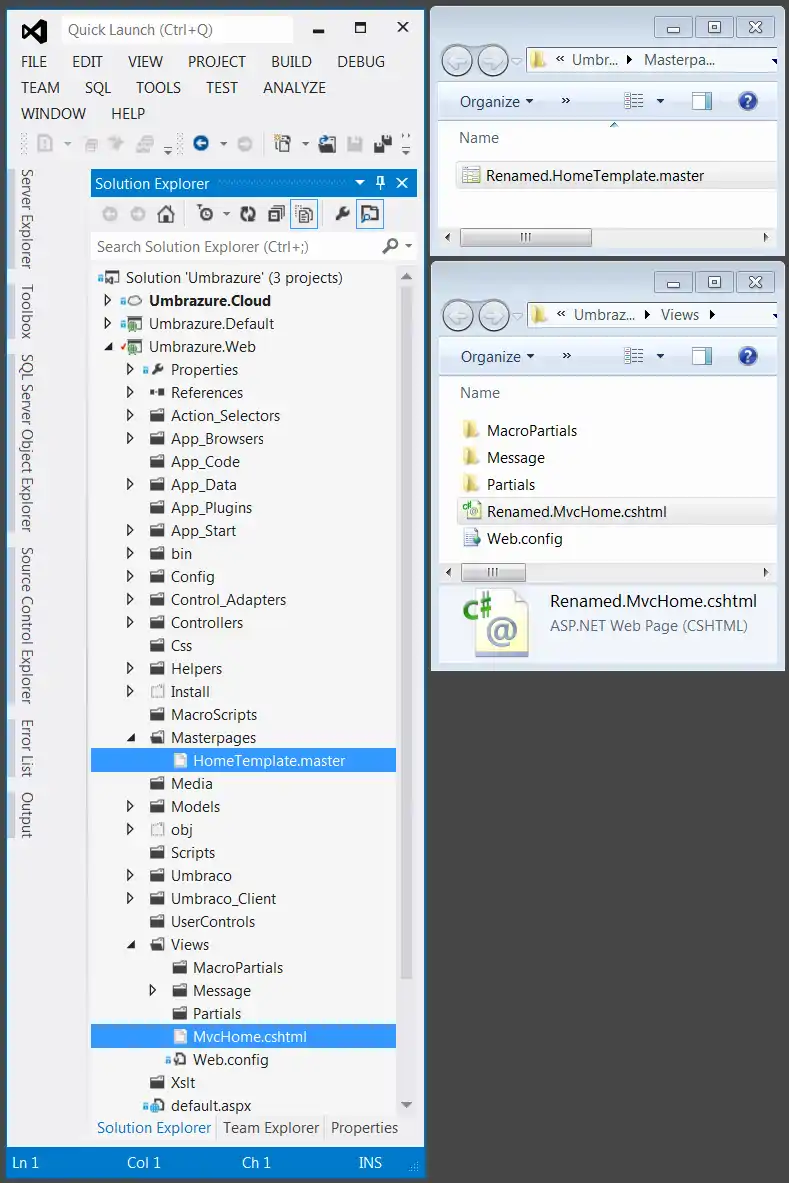This screenshot has width=789, height=1183.
Task: Click the Forward arrow in the Masterpages explorer window
Action: pyautogui.click(x=493, y=60)
